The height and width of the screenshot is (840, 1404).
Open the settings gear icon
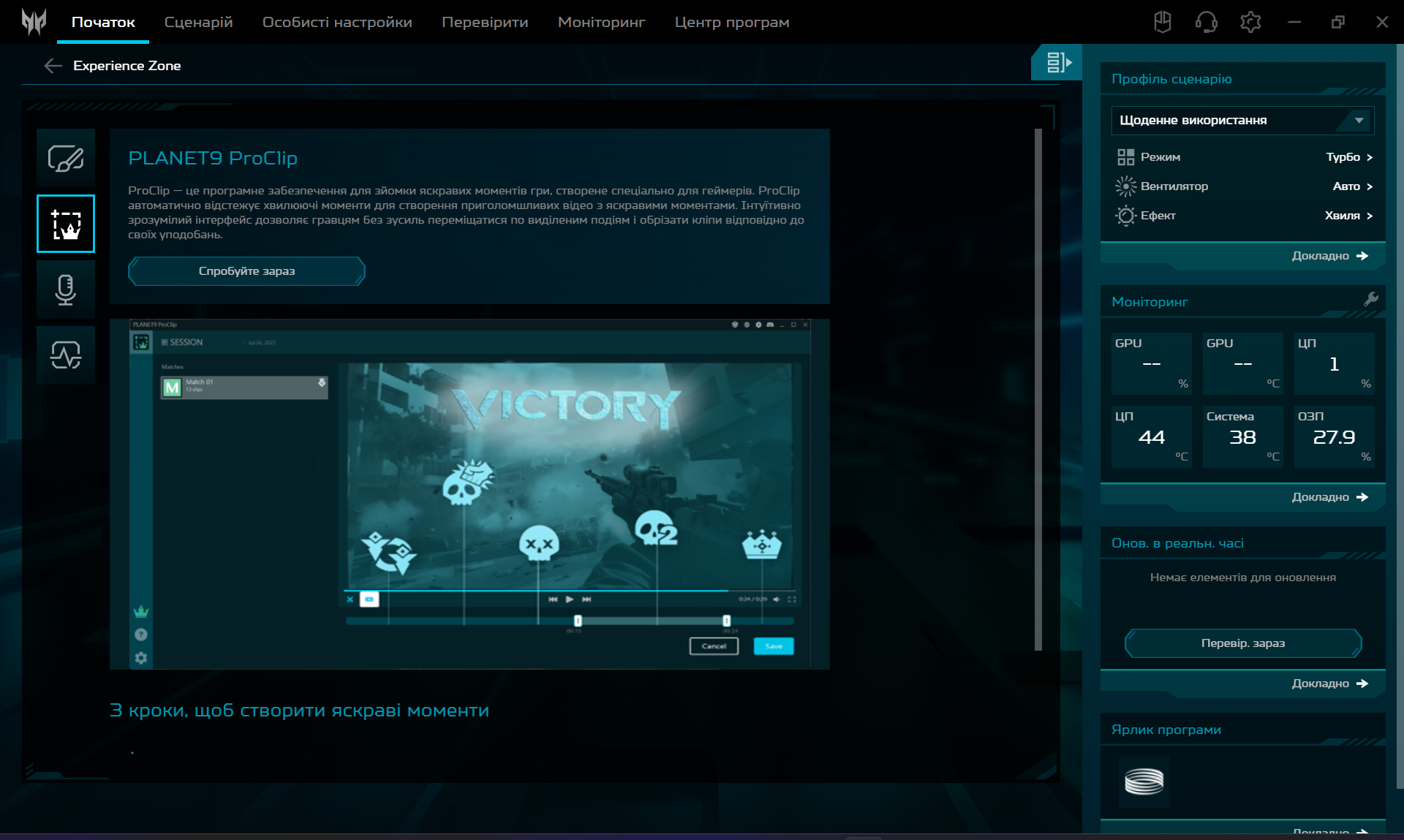pyautogui.click(x=1250, y=22)
